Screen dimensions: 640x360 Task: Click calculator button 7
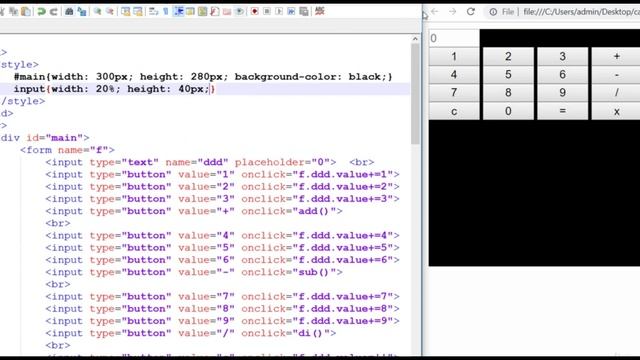click(x=454, y=93)
